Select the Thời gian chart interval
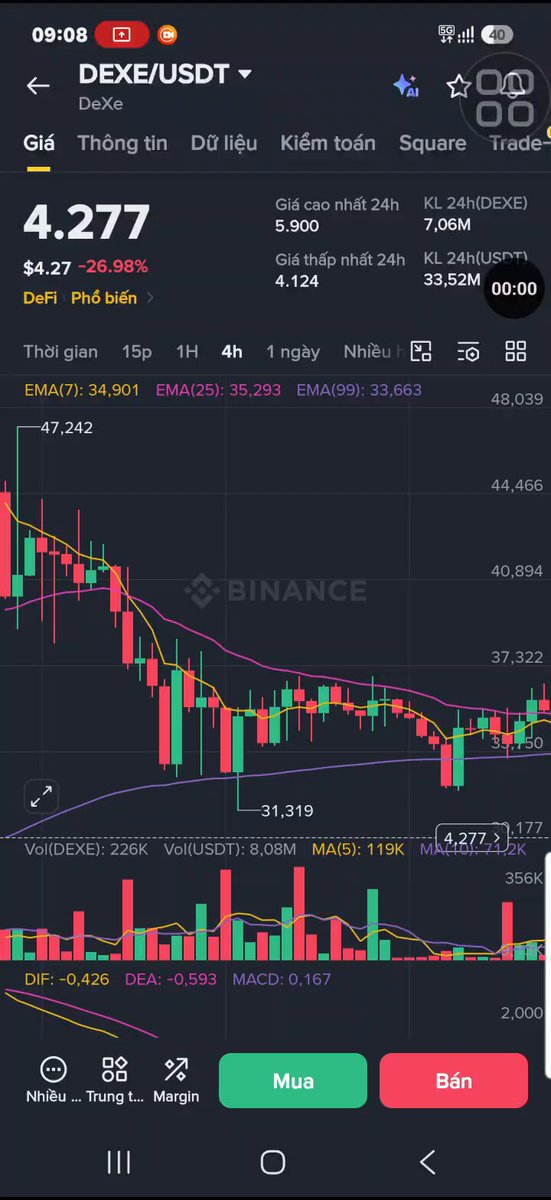 point(61,351)
